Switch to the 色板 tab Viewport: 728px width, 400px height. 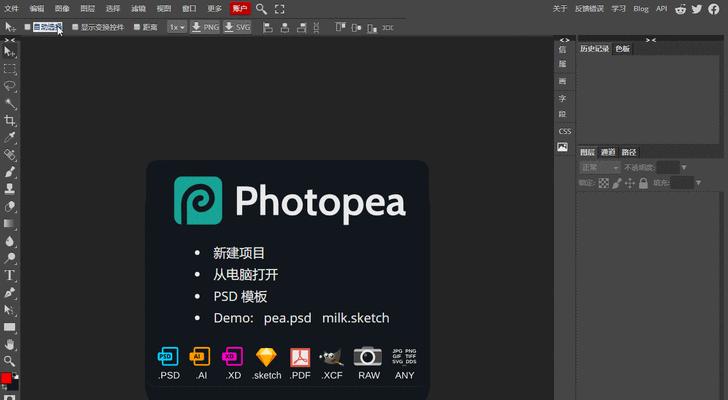point(623,49)
